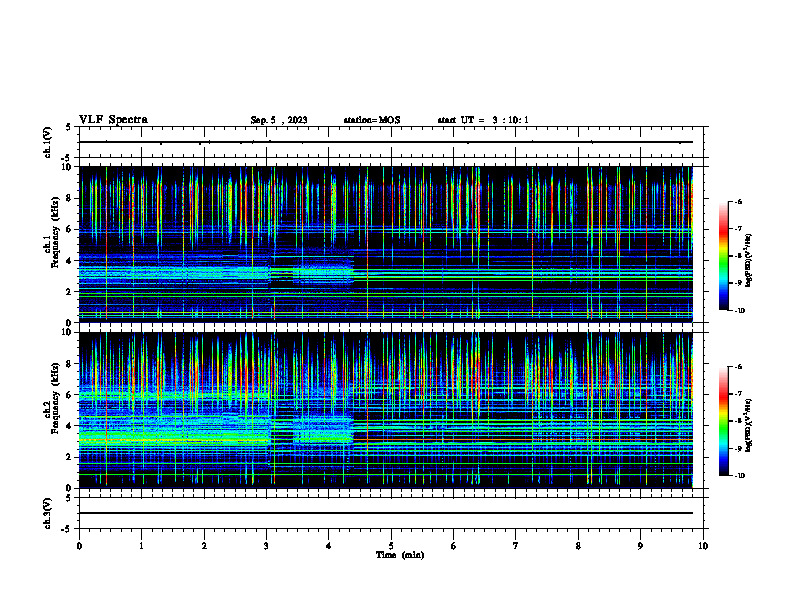Click the "station=MOS" header text
Screen dimensions: 792x612
pyautogui.click(x=372, y=120)
